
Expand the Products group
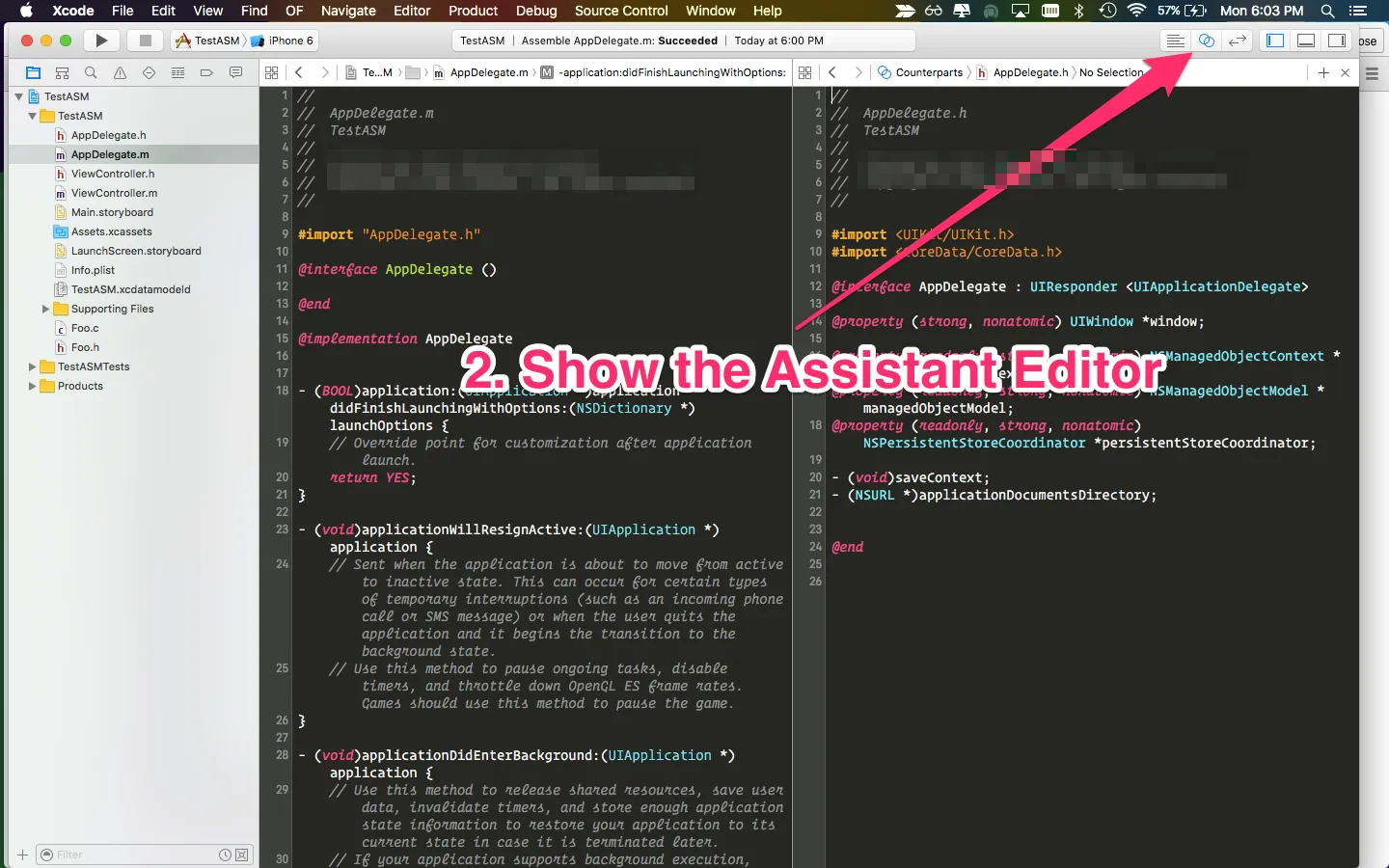coord(32,386)
